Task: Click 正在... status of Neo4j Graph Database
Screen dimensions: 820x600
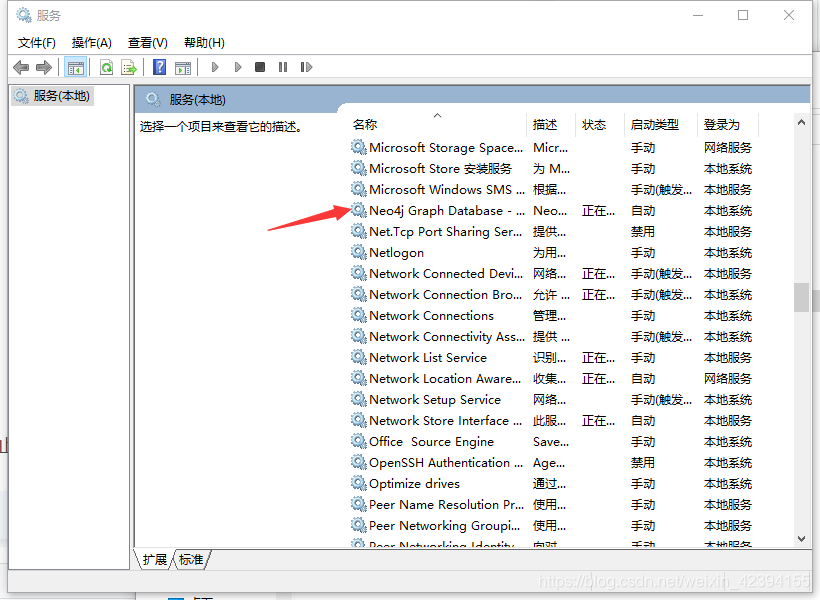Action: tap(598, 211)
